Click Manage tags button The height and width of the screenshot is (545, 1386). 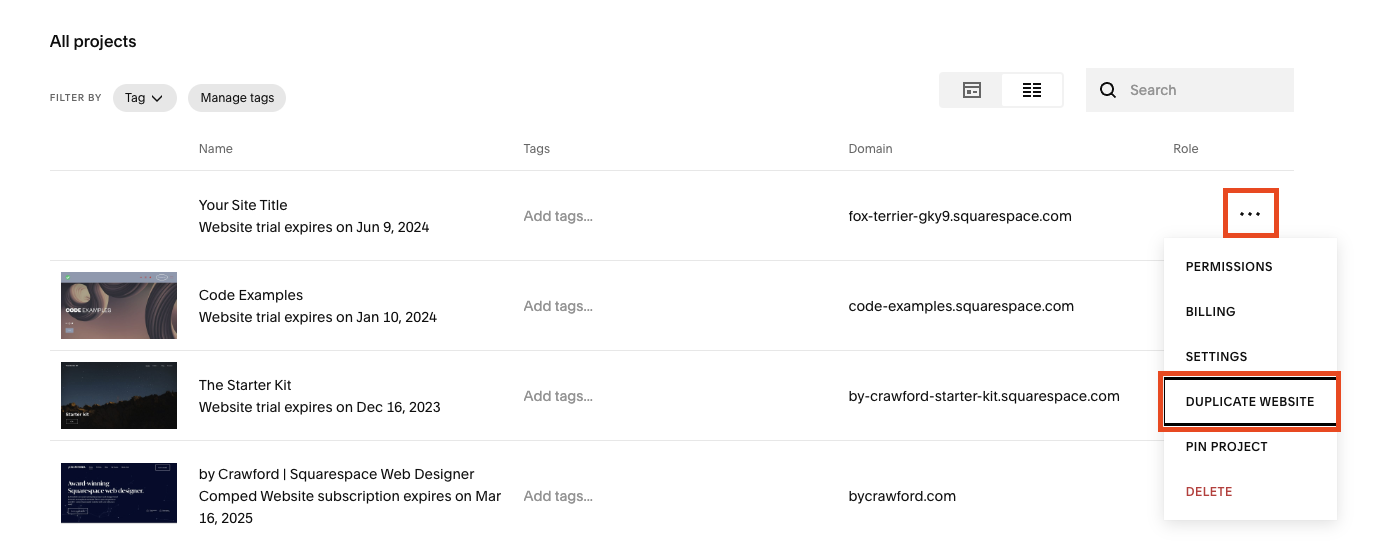click(237, 98)
